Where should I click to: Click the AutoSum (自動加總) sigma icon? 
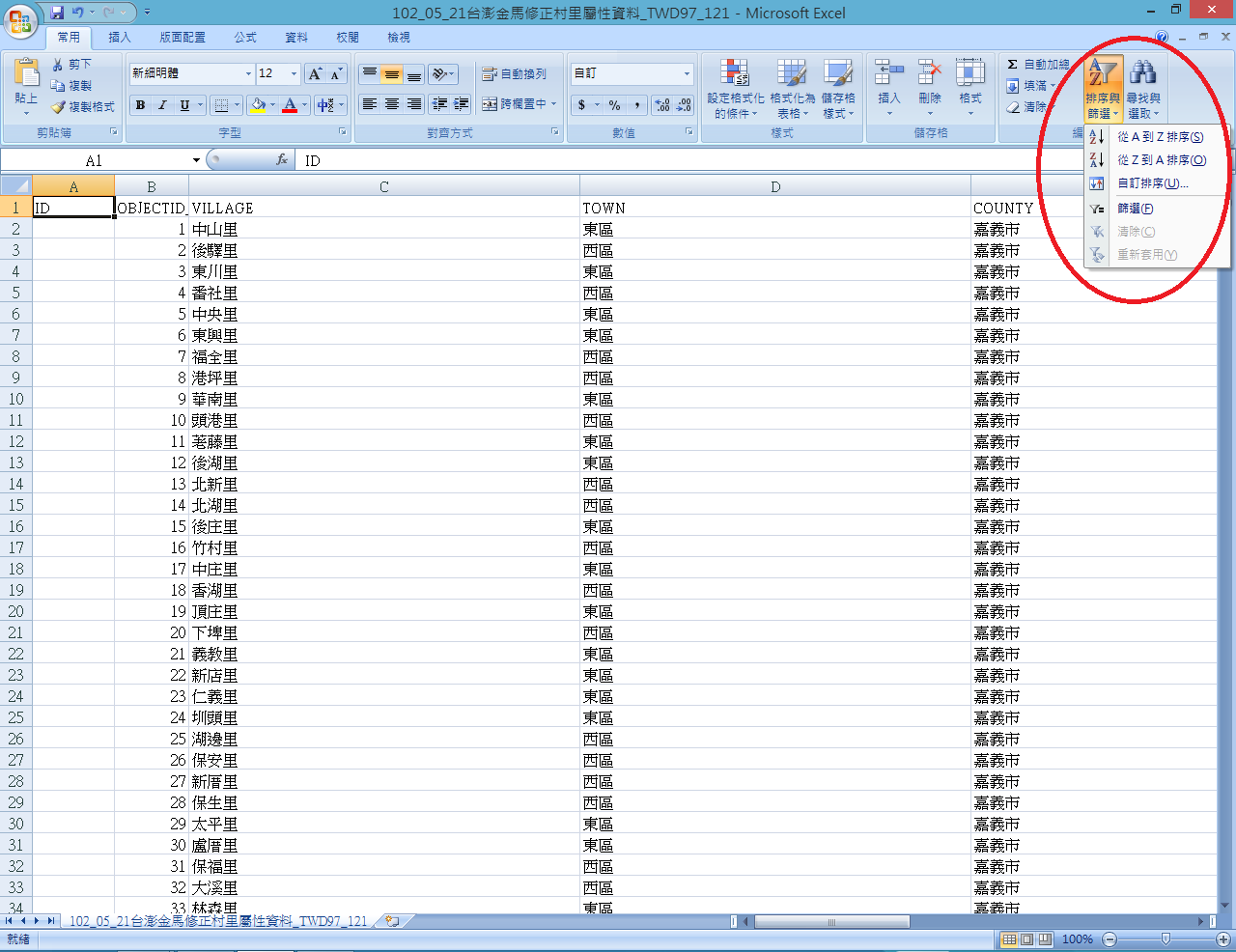click(1012, 65)
